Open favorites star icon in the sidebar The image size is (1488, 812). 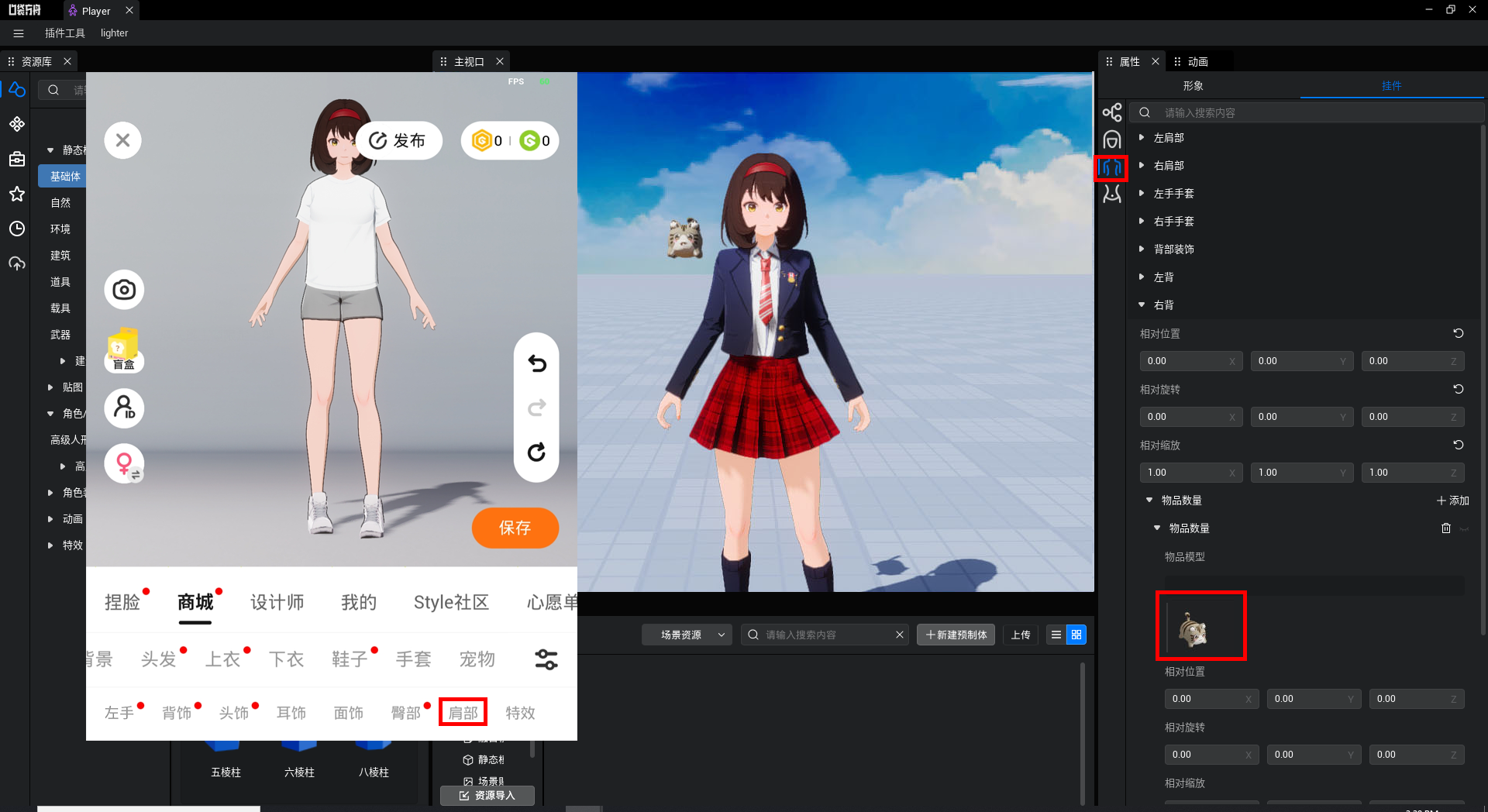[17, 194]
